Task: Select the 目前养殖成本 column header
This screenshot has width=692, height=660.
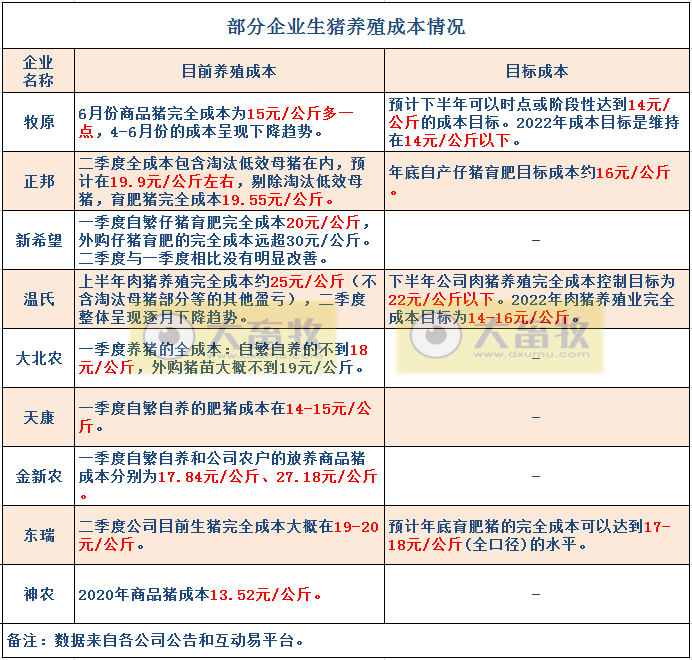Action: pyautogui.click(x=229, y=71)
